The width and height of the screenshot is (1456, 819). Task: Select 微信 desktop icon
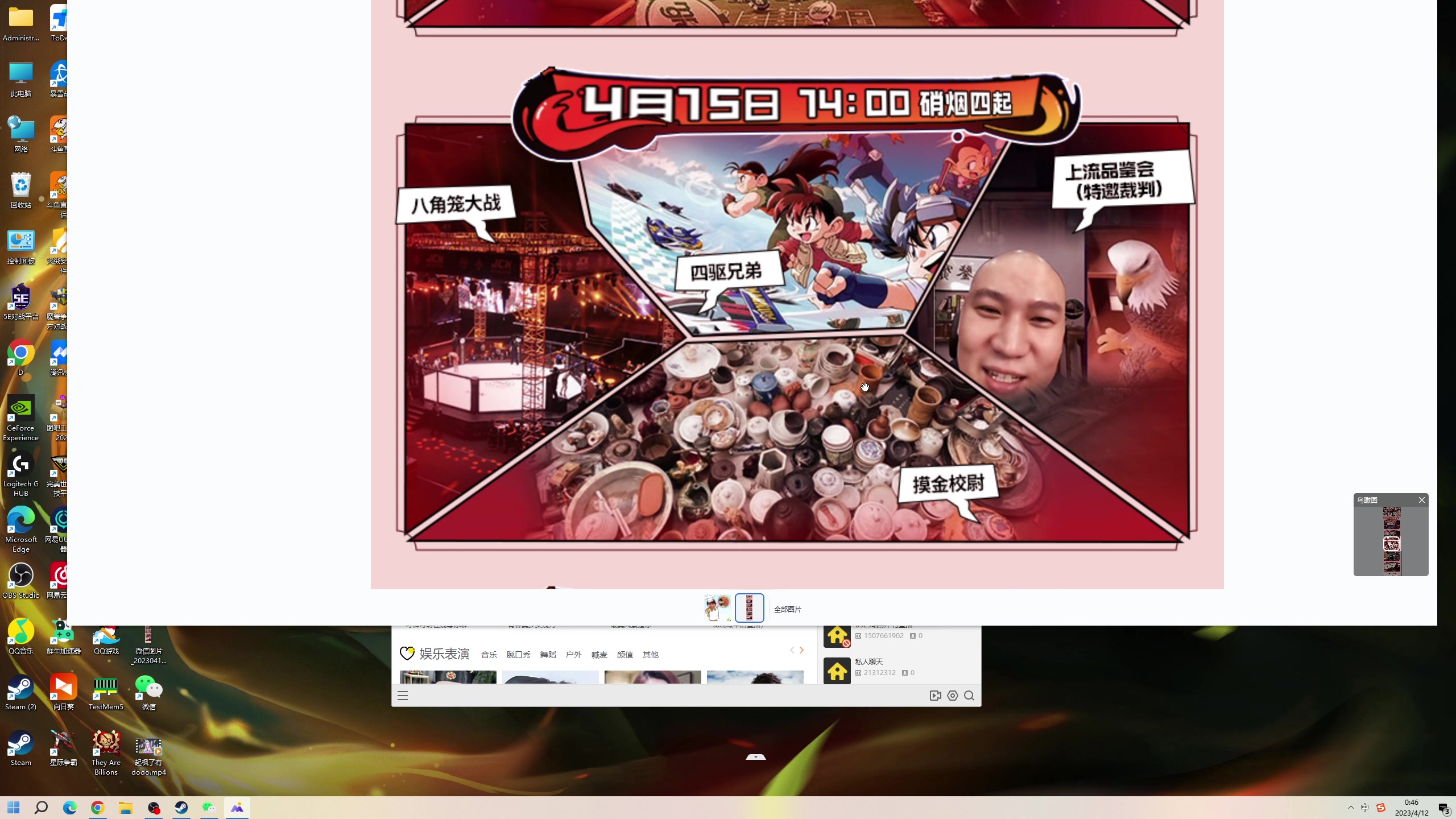(149, 693)
